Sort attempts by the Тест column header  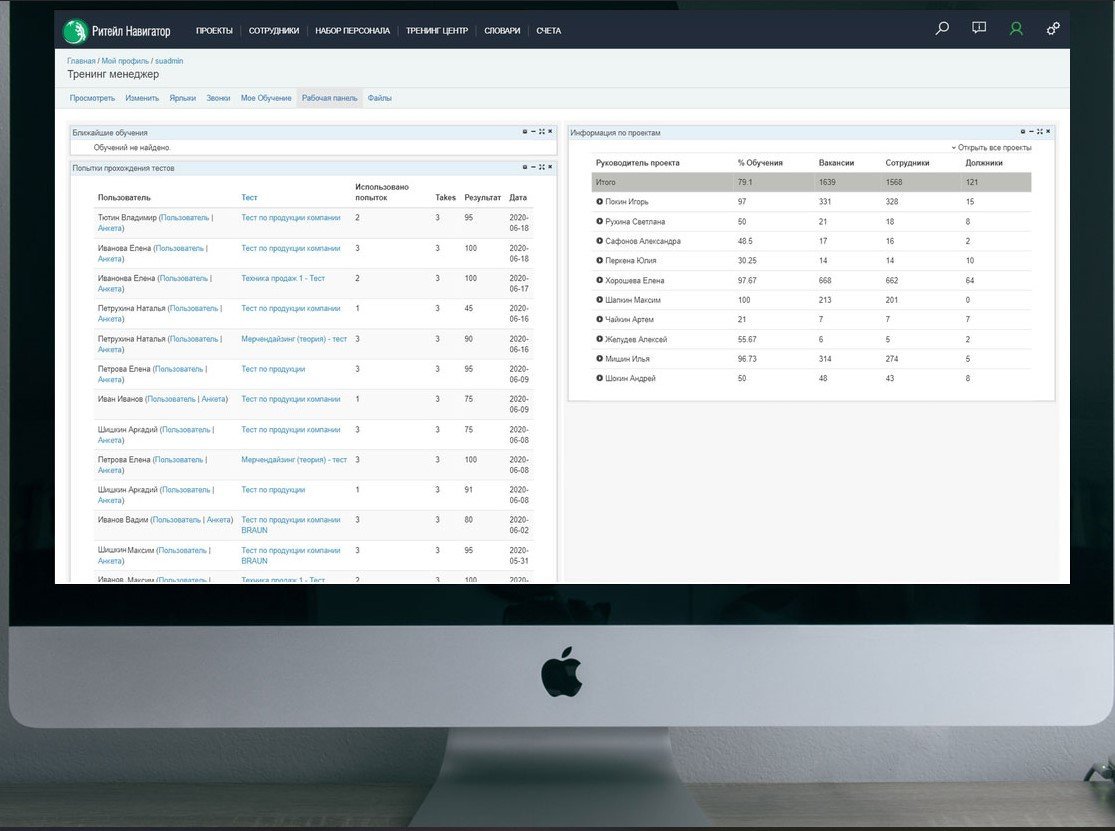click(x=249, y=198)
